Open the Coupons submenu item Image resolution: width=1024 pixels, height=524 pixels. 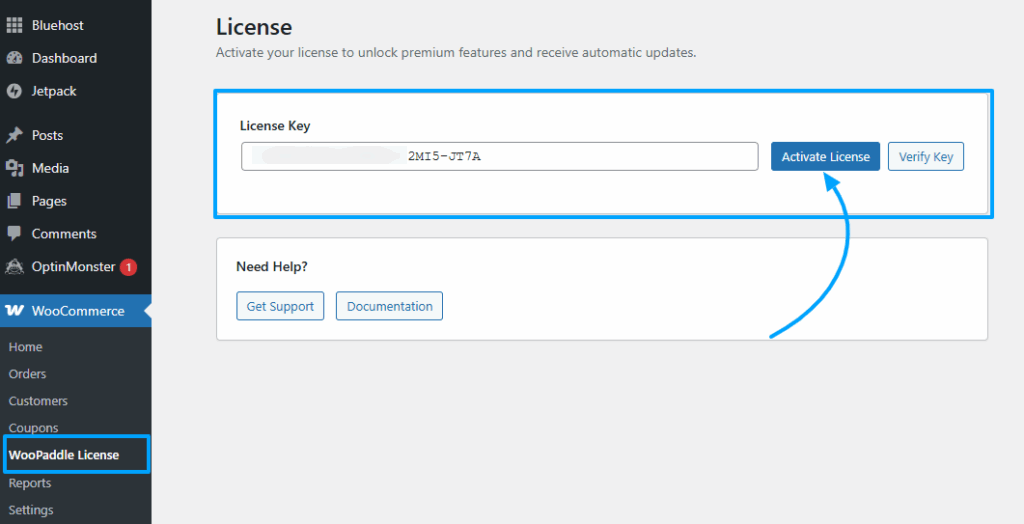[33, 428]
